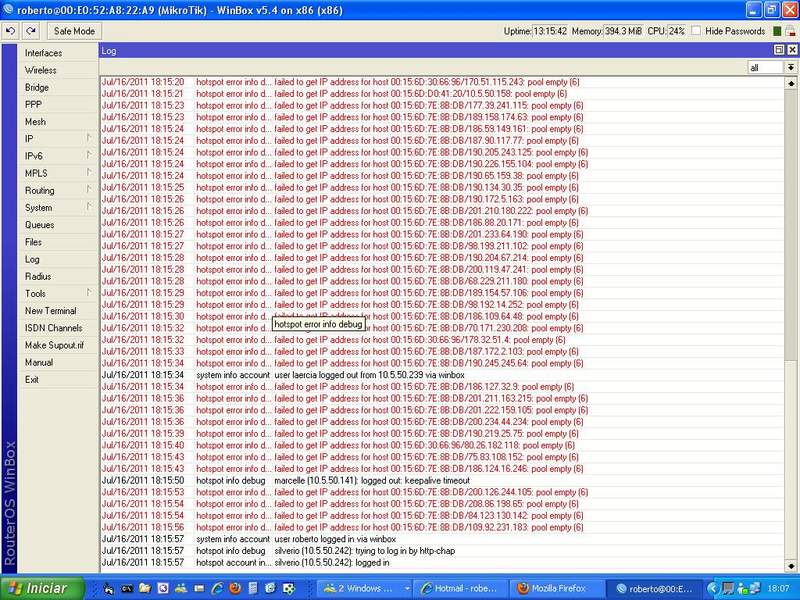The image size is (800, 600).
Task: Select log row with host address 170.51.115.243
Action: (442, 82)
